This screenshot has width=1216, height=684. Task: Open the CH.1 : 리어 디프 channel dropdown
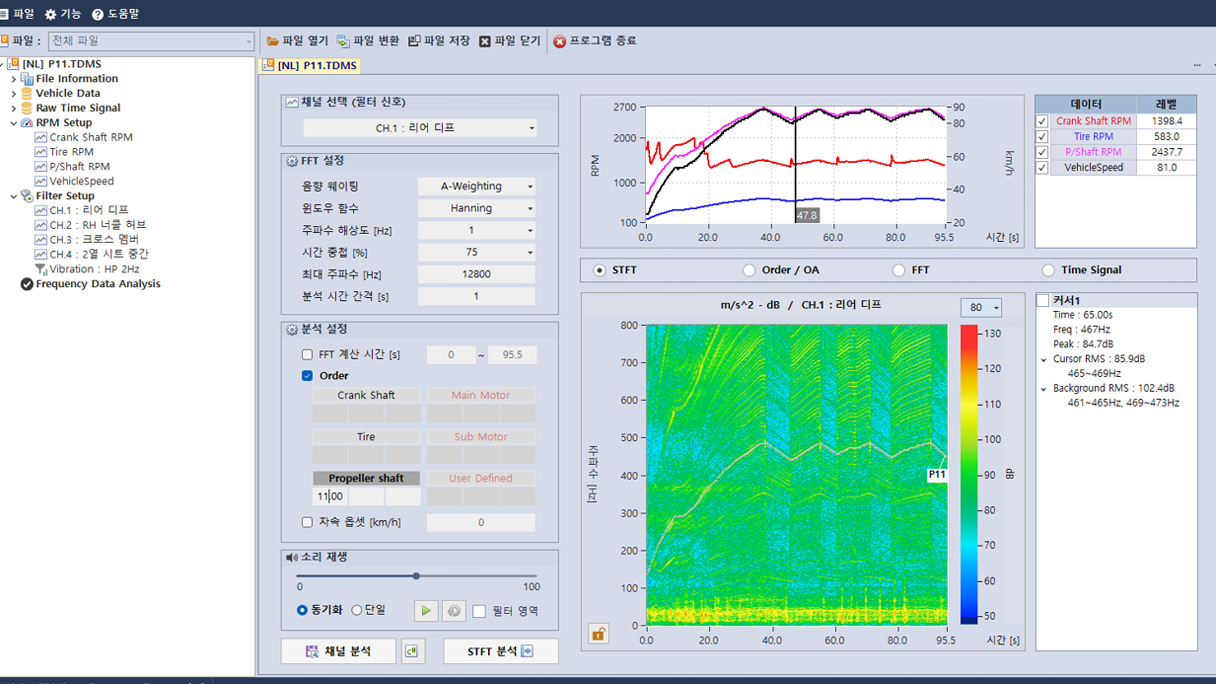(x=421, y=128)
